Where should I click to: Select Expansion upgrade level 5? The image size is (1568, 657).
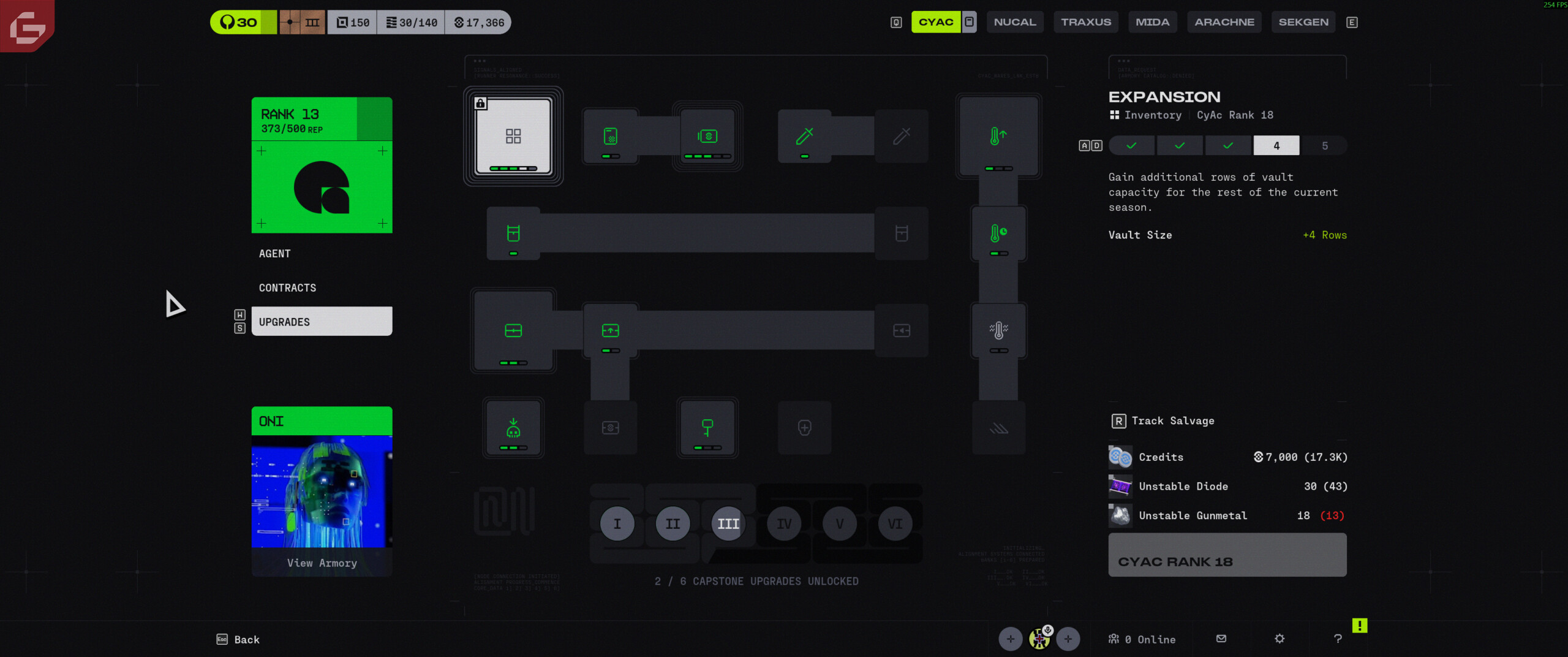pos(1324,146)
